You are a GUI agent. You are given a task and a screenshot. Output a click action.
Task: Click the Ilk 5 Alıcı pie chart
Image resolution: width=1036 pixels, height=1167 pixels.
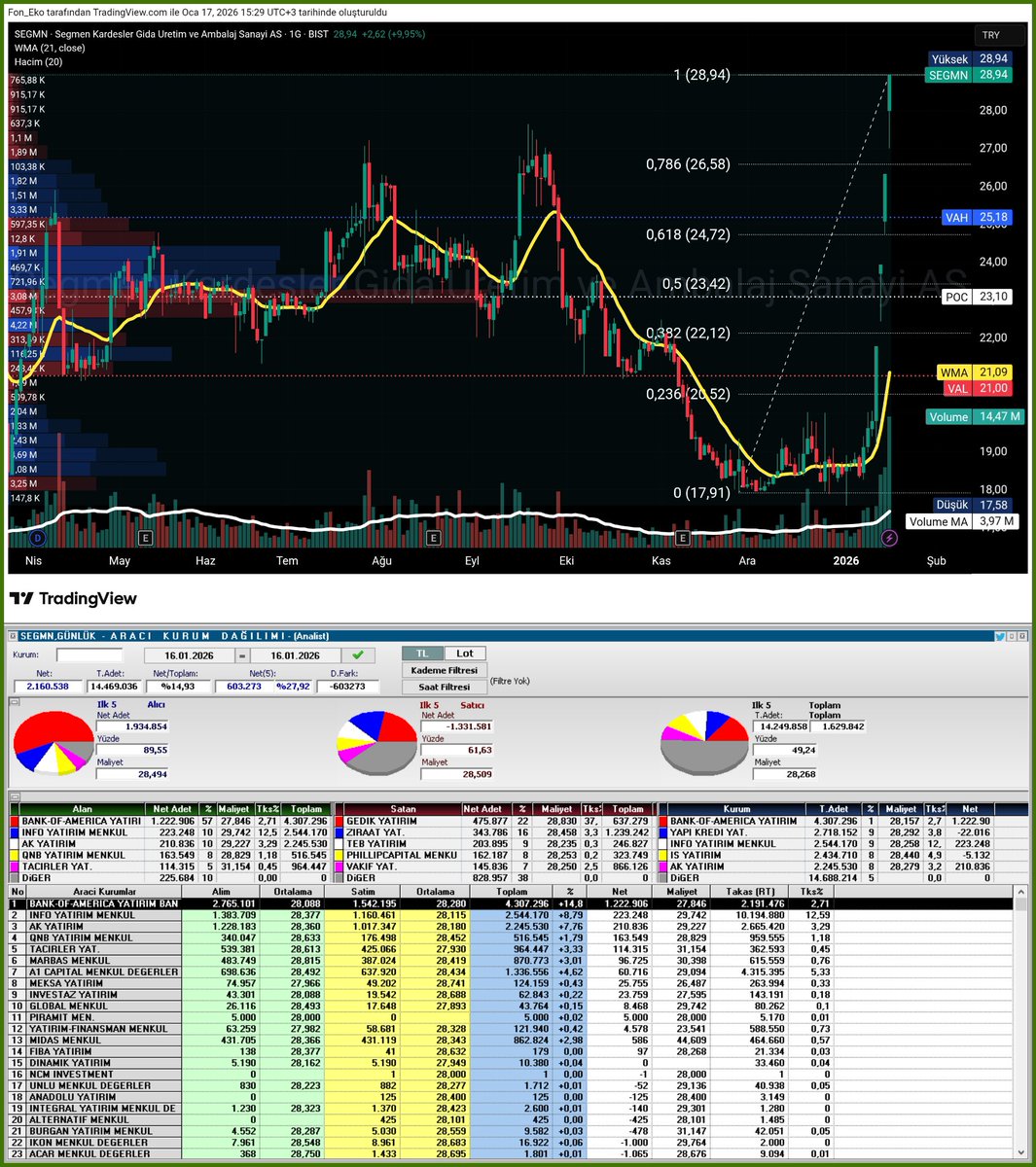pyautogui.click(x=53, y=744)
